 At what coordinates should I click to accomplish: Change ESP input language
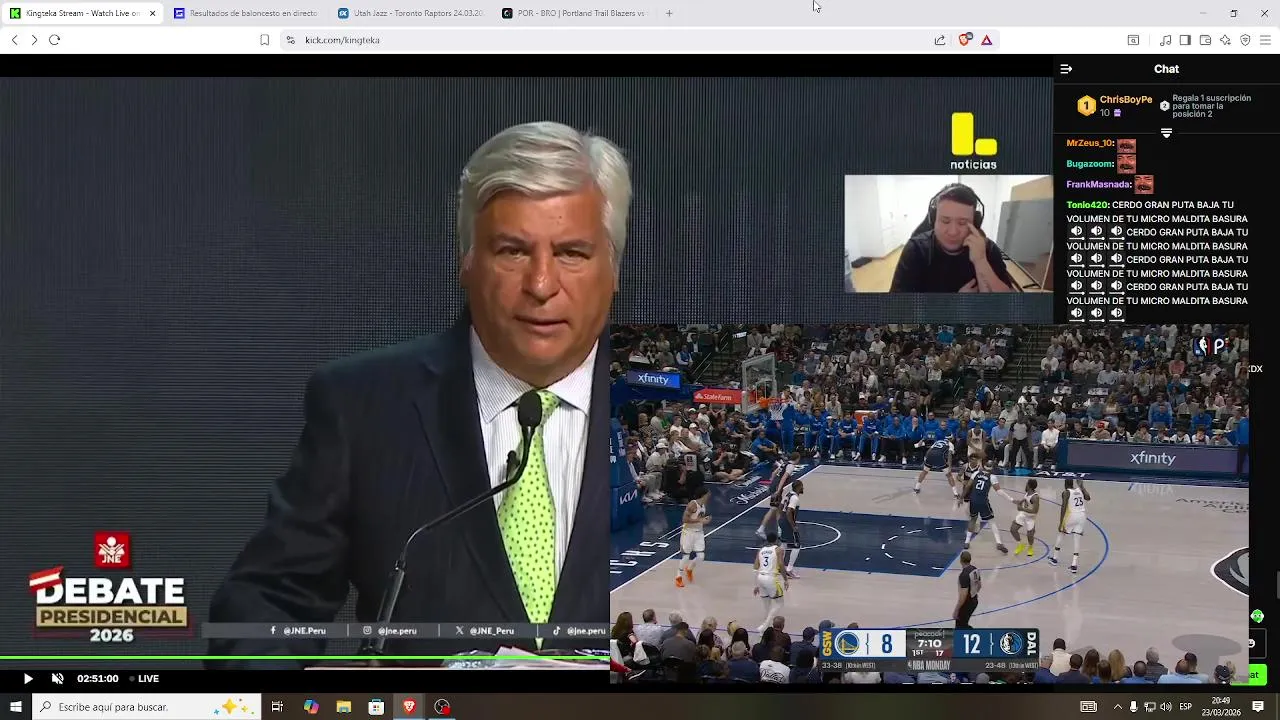tap(1186, 707)
